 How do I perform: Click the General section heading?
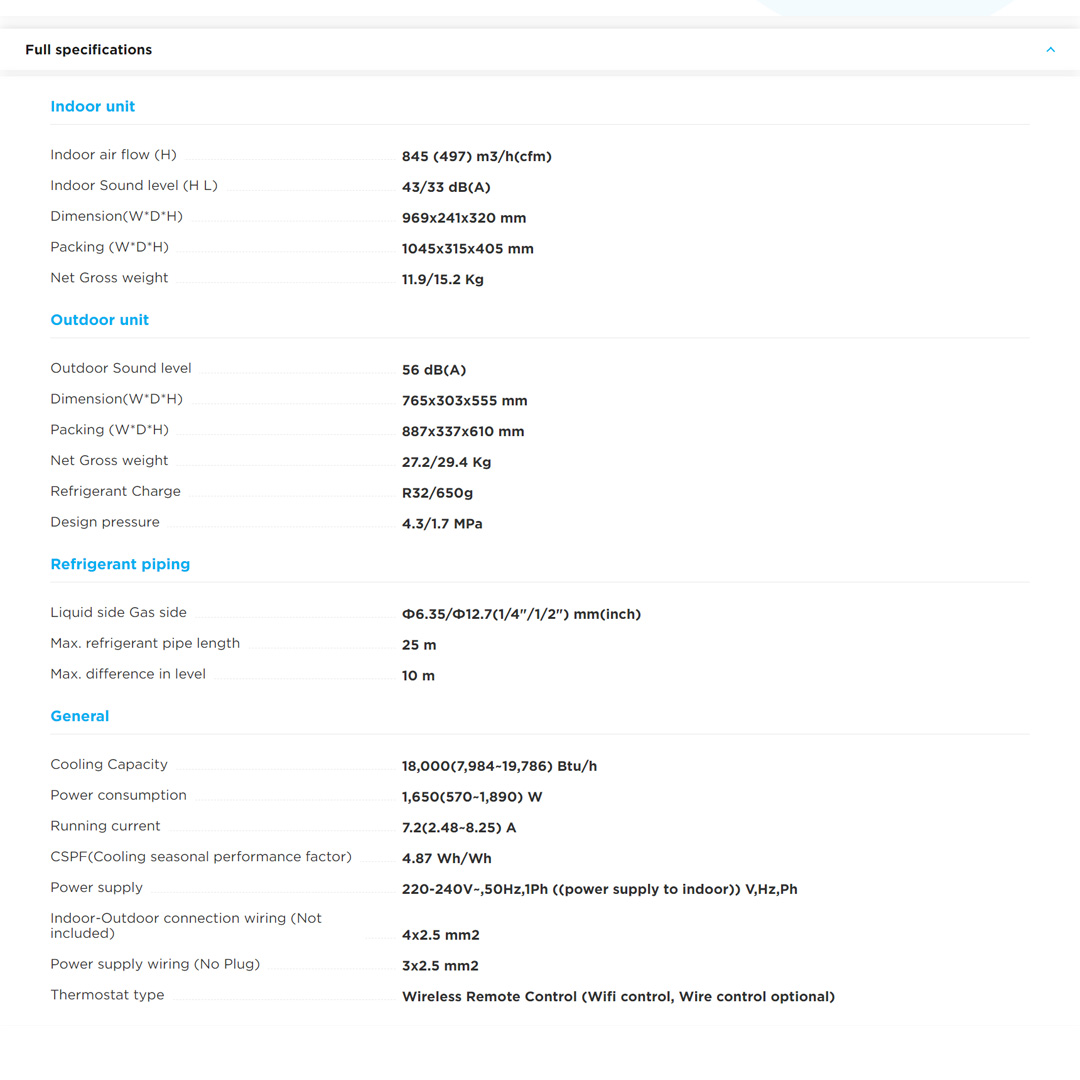[x=80, y=716]
